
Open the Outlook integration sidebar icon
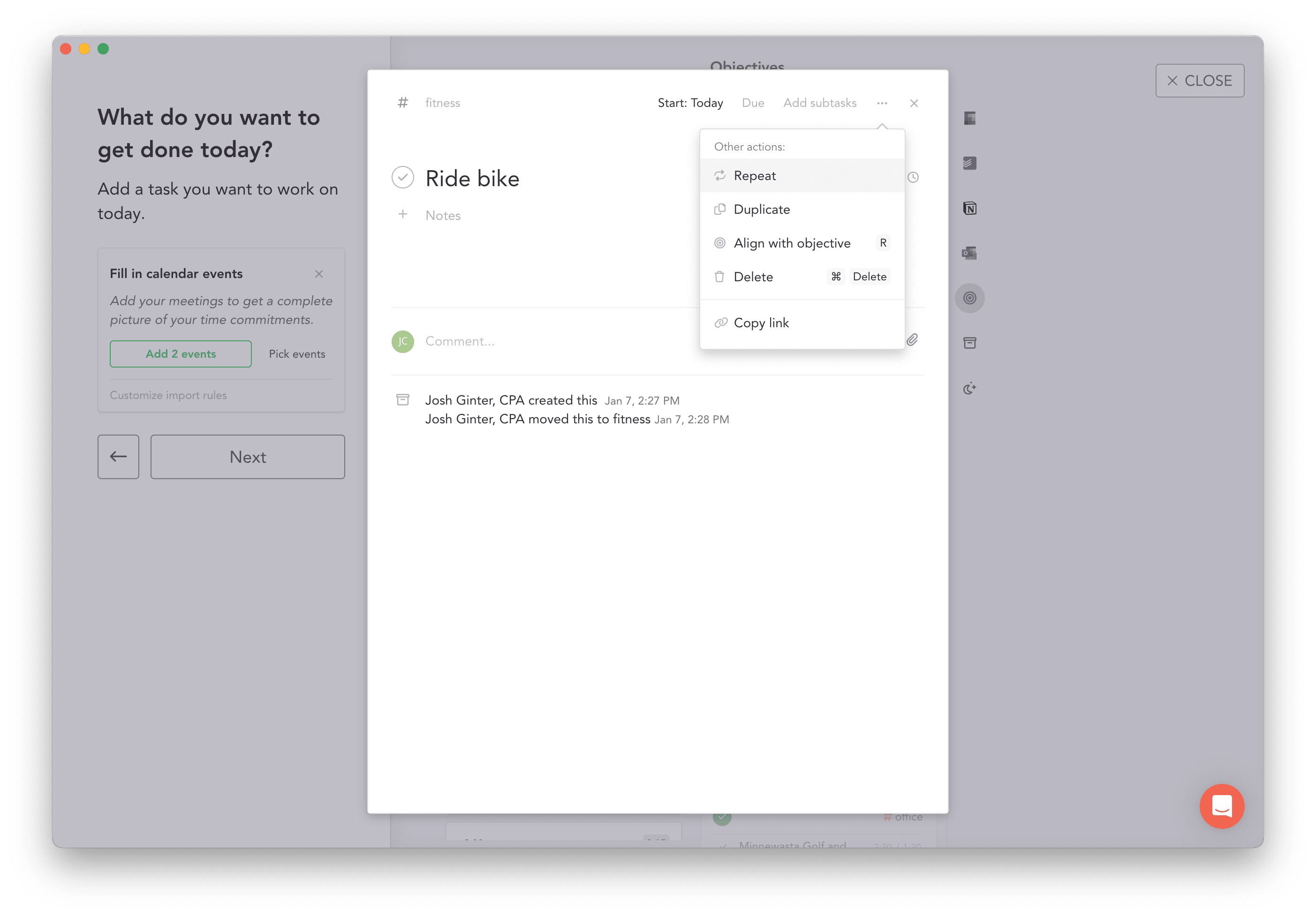(970, 253)
